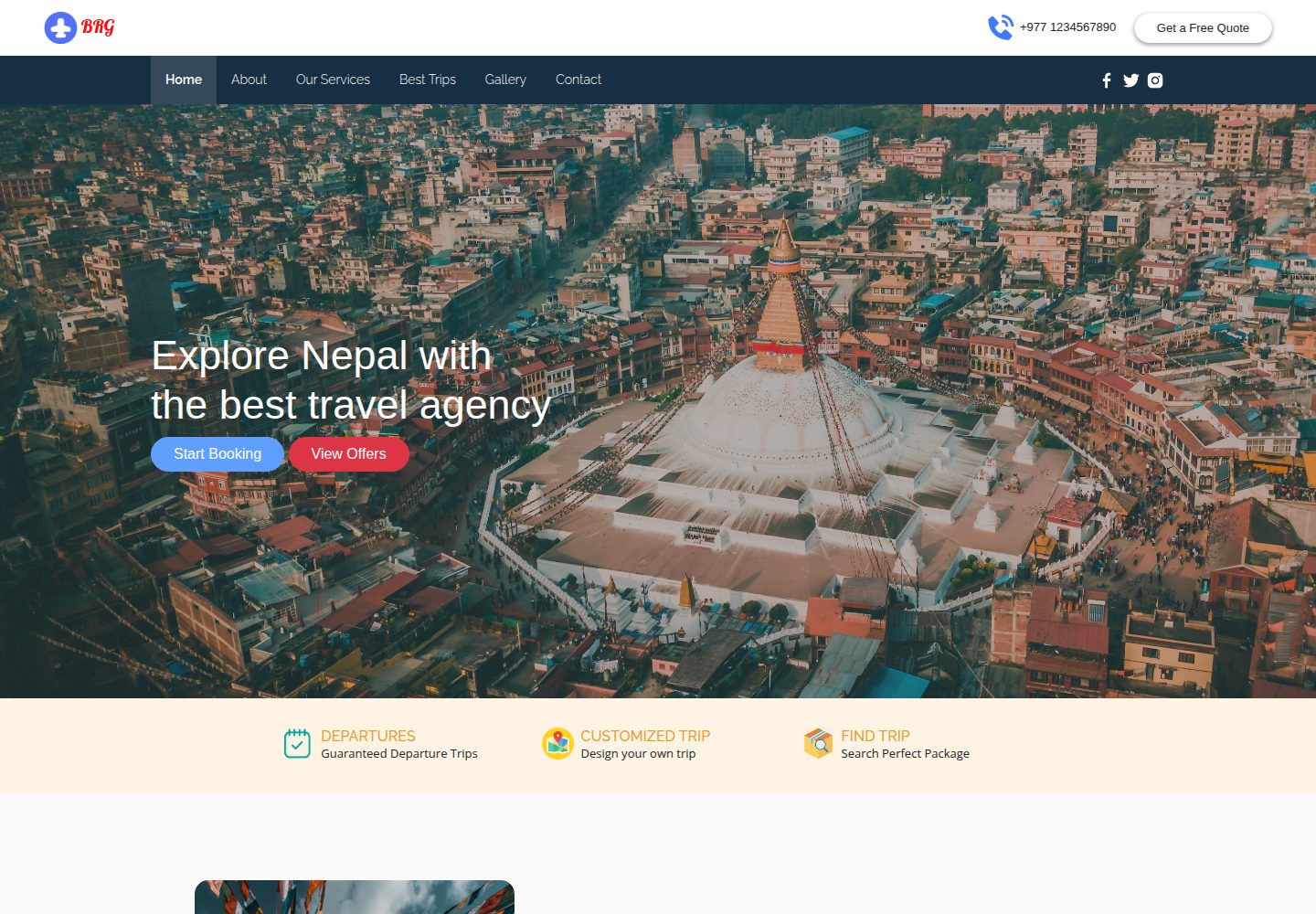Click the Get a Free Quote button
1316x914 pixels.
coord(1203,28)
